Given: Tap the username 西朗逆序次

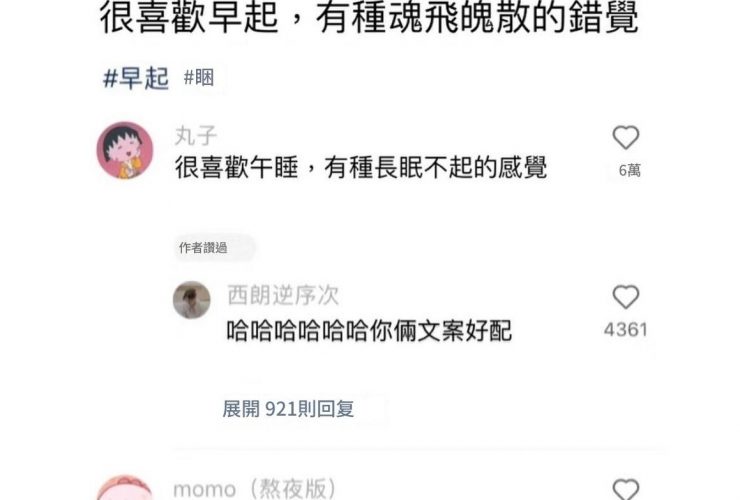Looking at the screenshot, I should pos(283,296).
